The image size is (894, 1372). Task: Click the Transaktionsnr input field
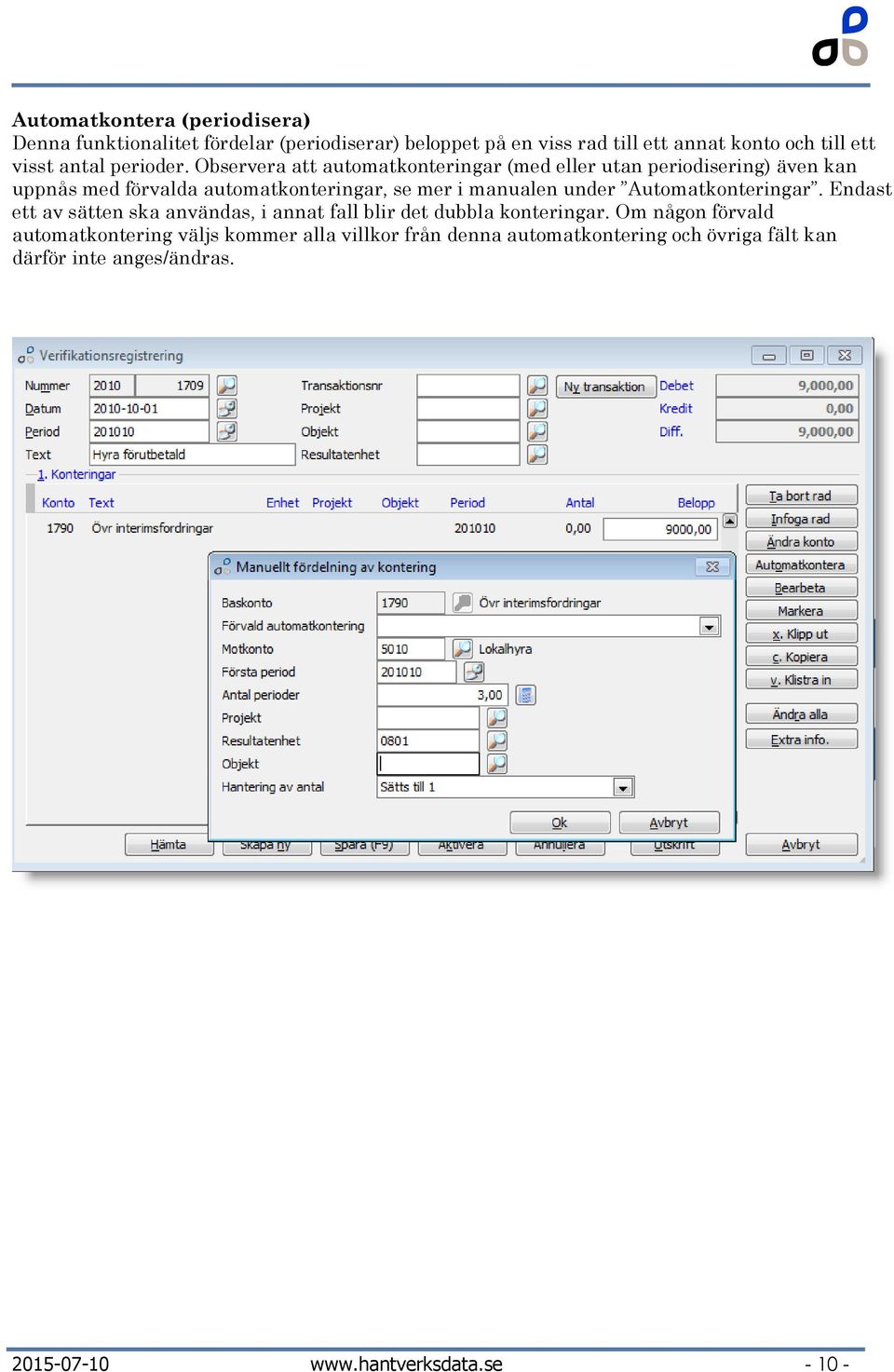pos(468,386)
